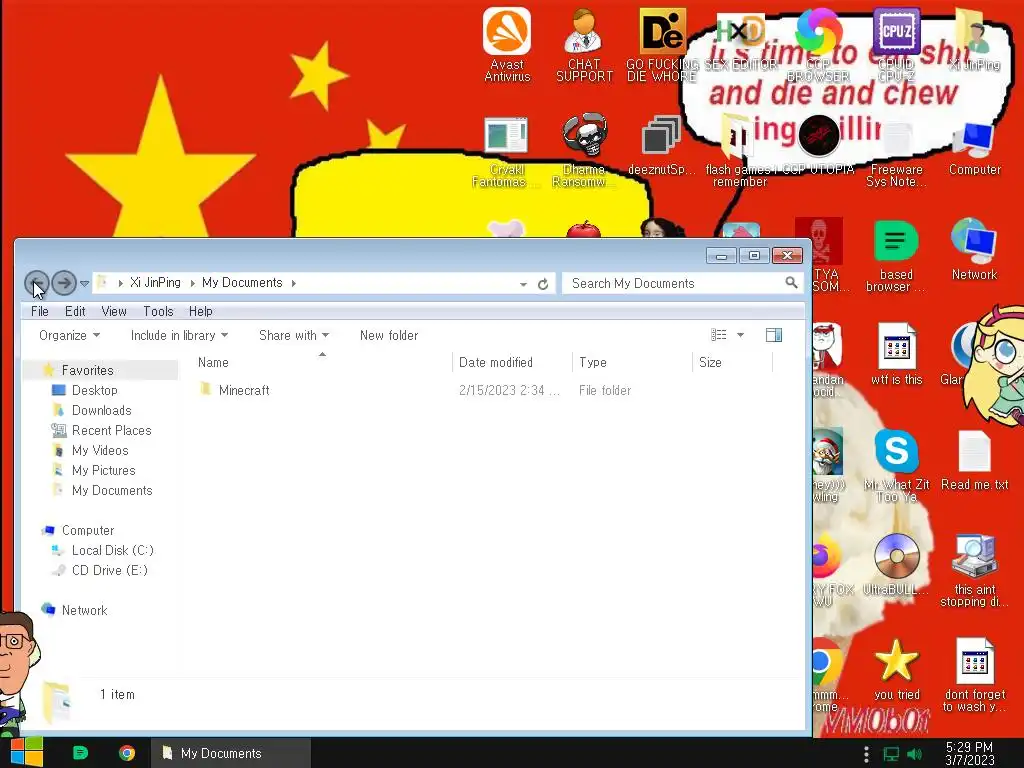Screen dimensions: 1024x768
Task: Sort by the Name column header
Action: point(323,362)
